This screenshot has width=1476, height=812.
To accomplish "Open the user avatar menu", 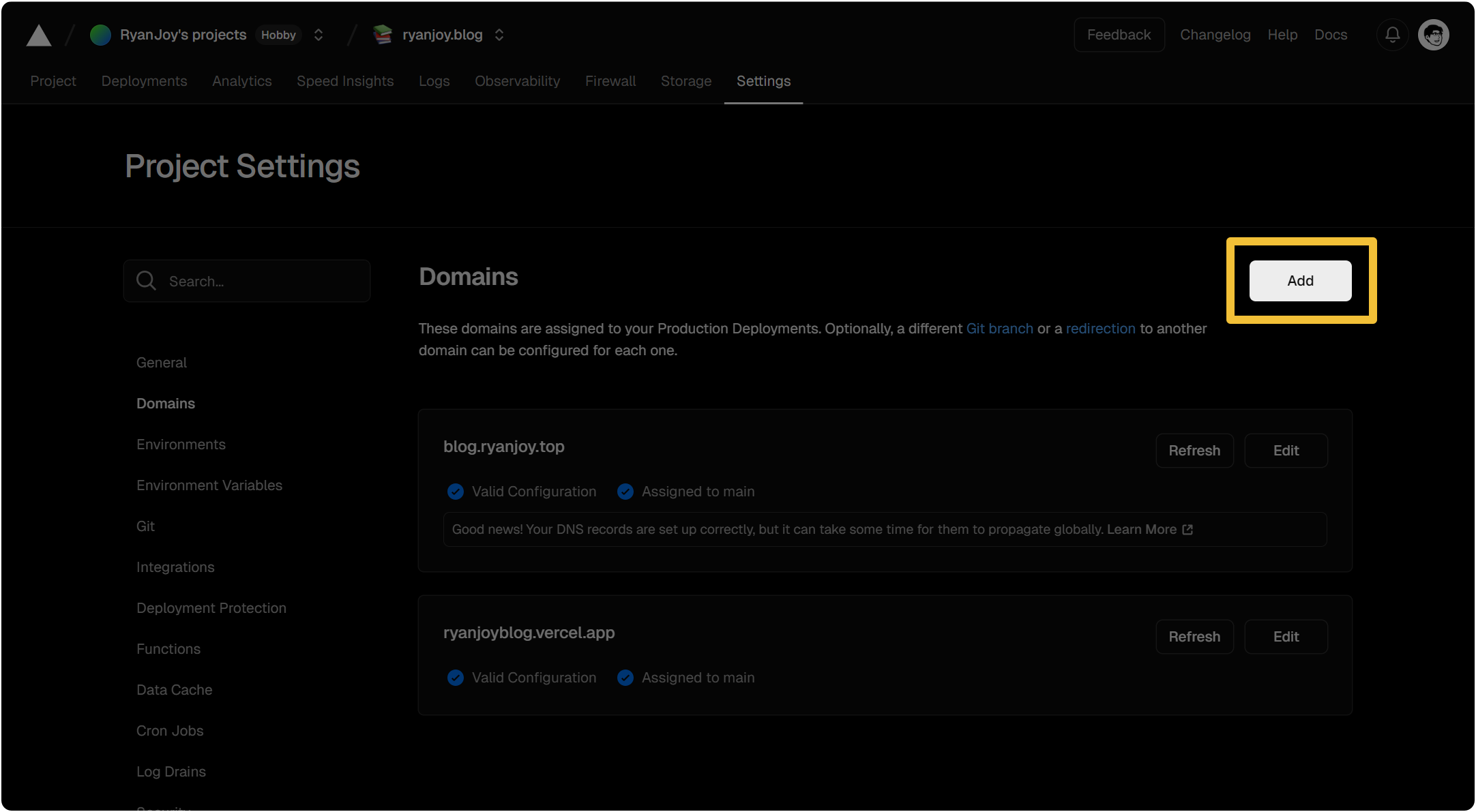I will click(x=1433, y=35).
